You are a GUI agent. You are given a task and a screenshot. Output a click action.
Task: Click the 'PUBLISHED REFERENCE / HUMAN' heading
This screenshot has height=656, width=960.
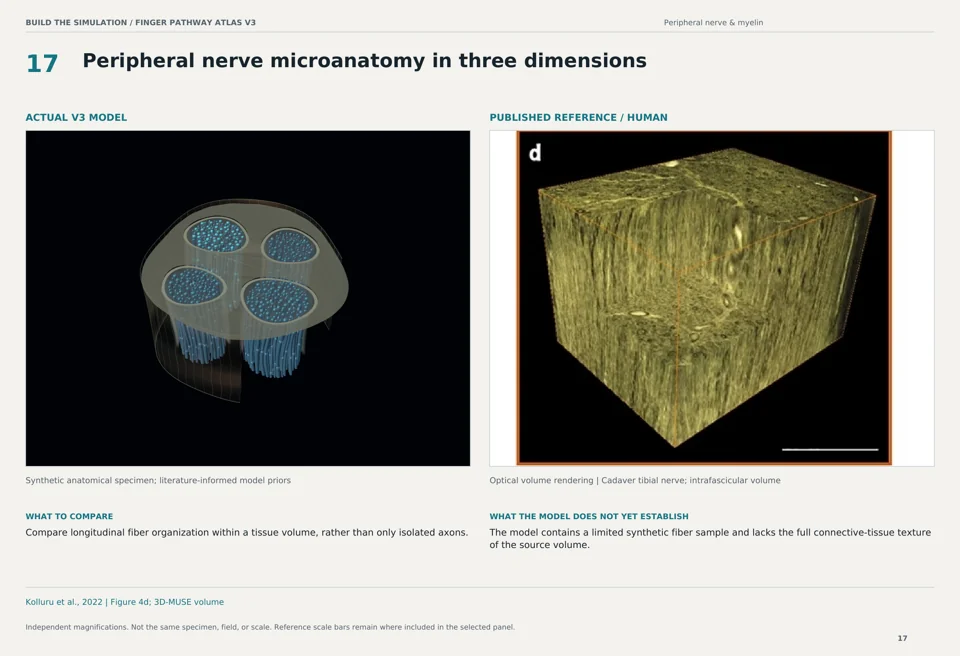578,118
